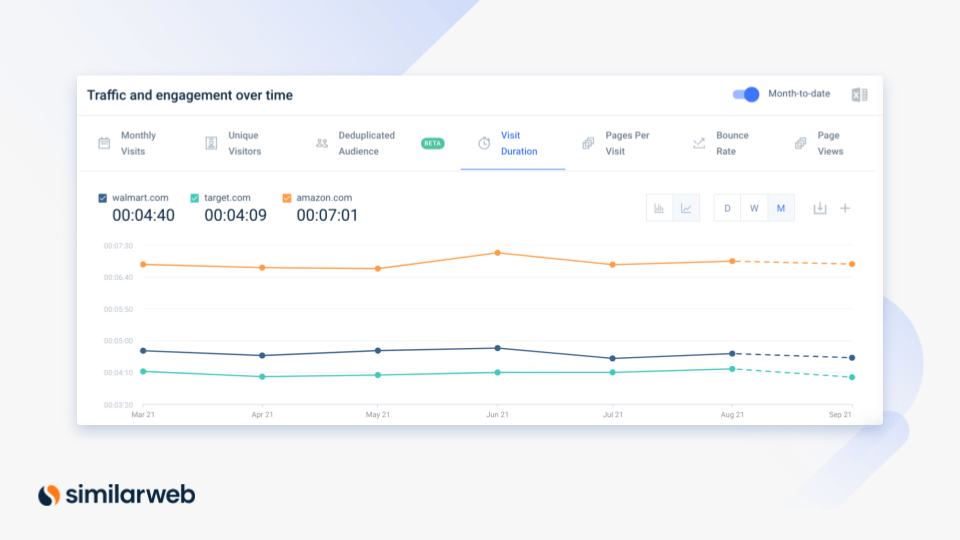The width and height of the screenshot is (960, 540).
Task: Open the Pages Per Visit tab
Action: [x=628, y=143]
